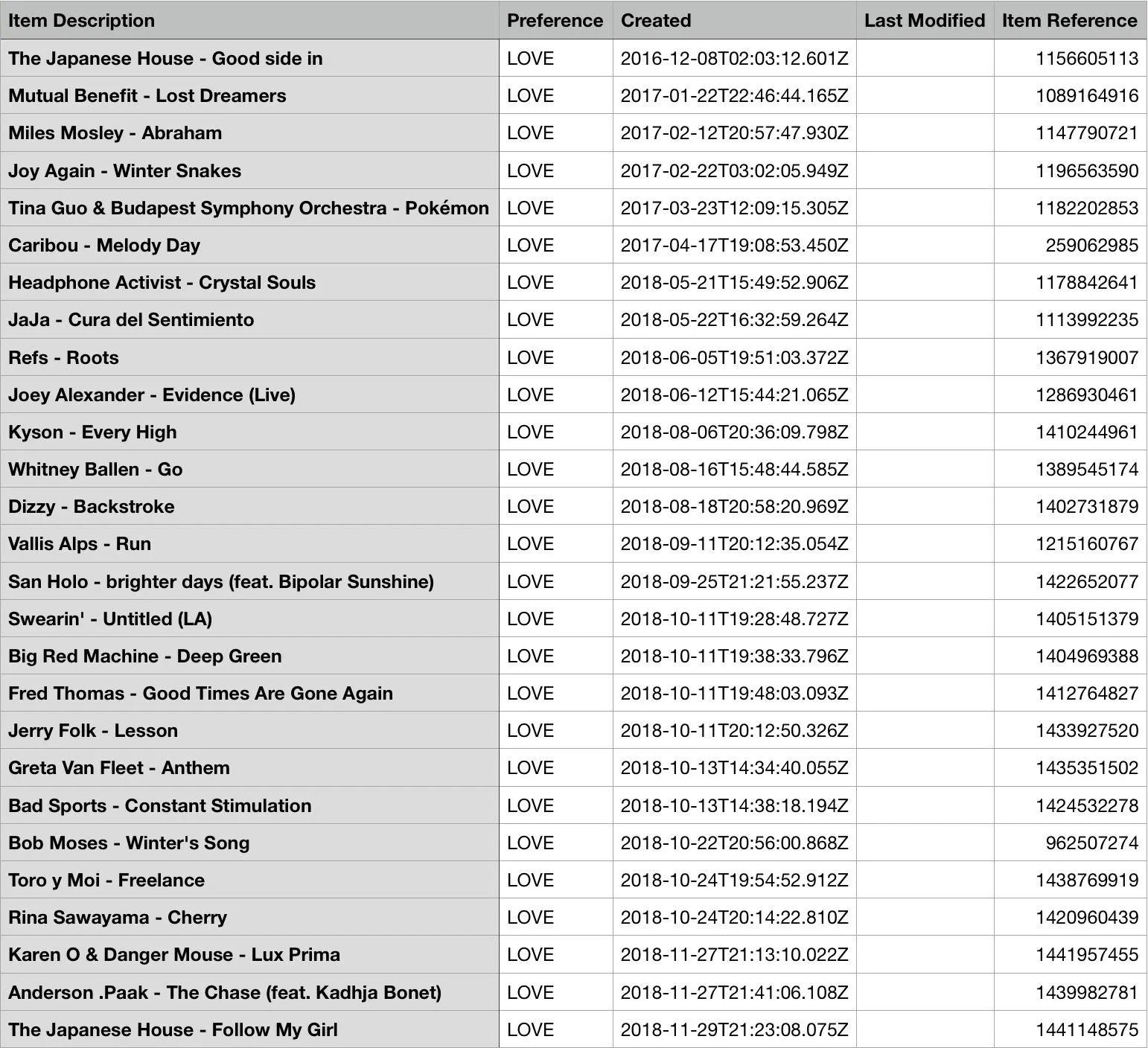Click the Last Modified column header

(x=925, y=20)
